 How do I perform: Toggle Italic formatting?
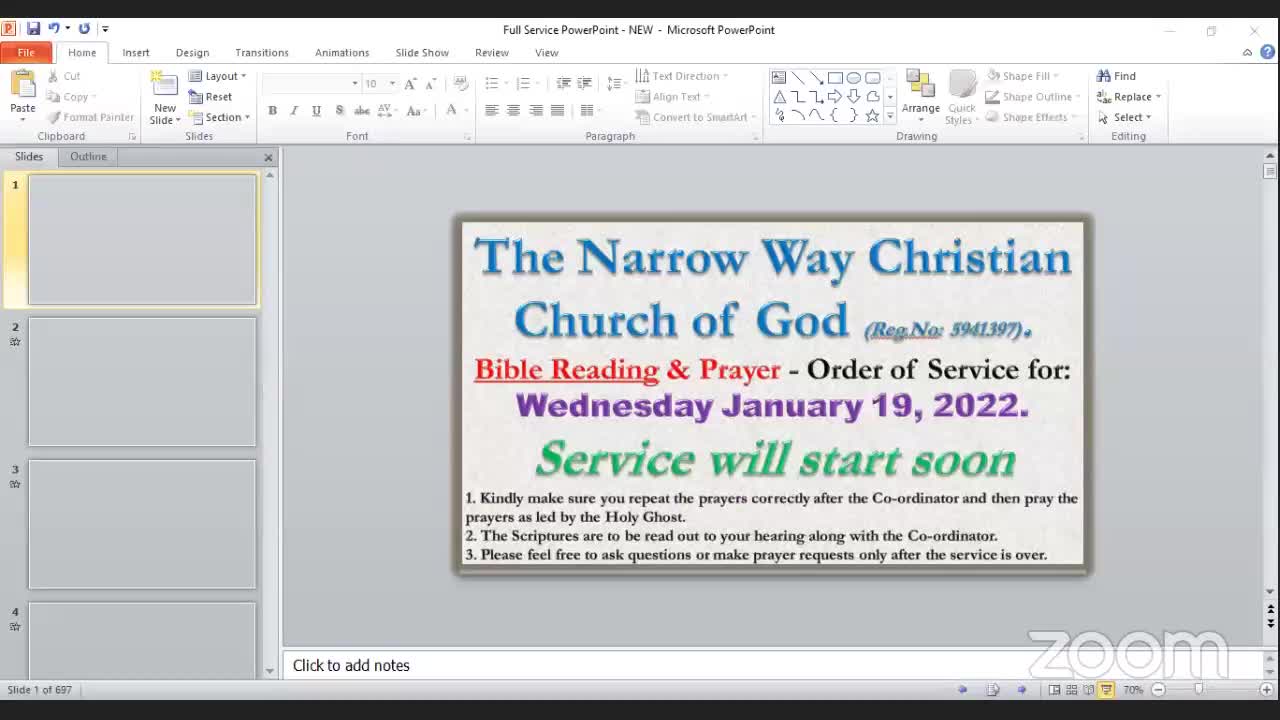click(x=294, y=111)
